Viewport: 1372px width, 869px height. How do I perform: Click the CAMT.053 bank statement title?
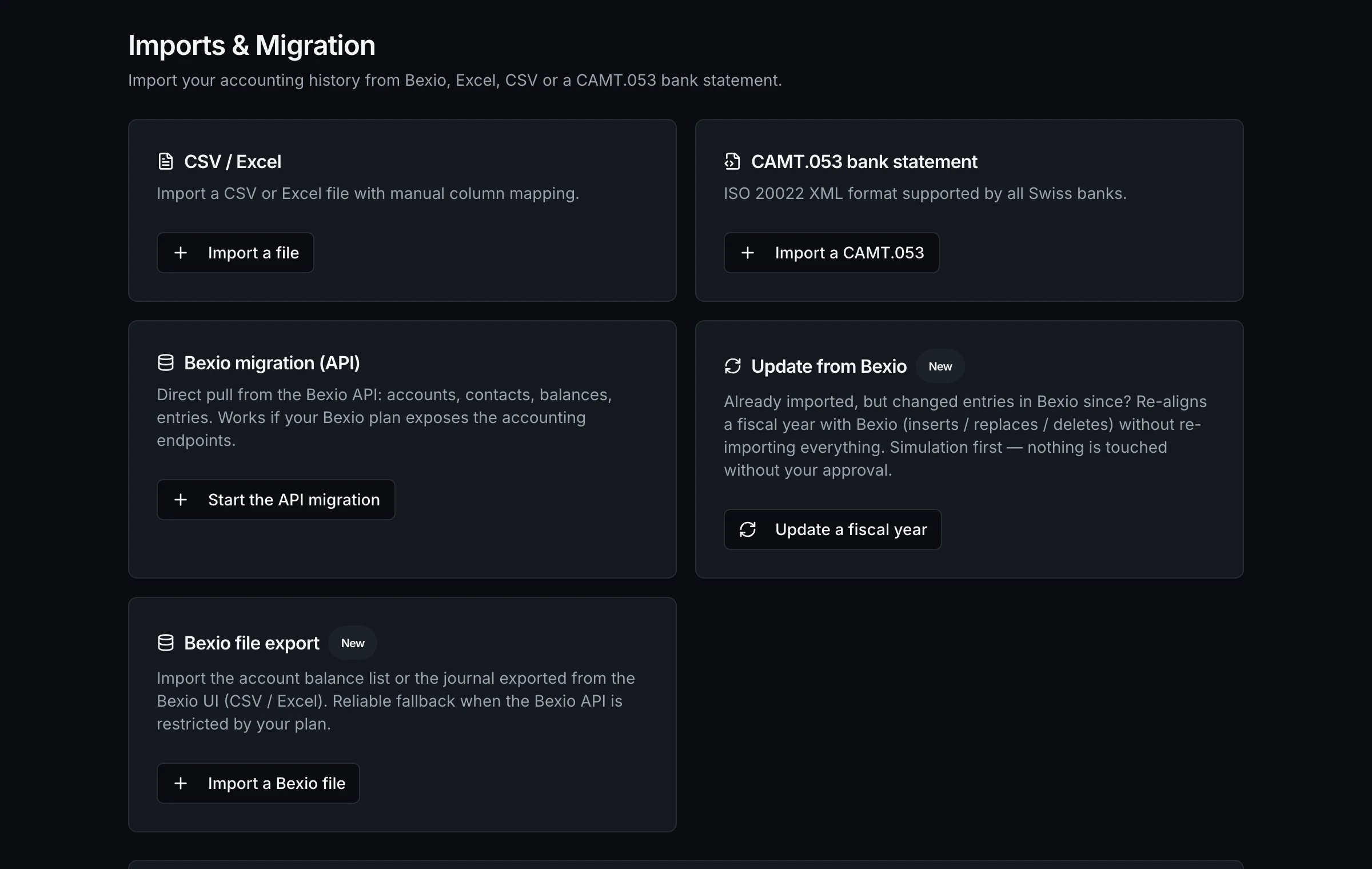[864, 162]
